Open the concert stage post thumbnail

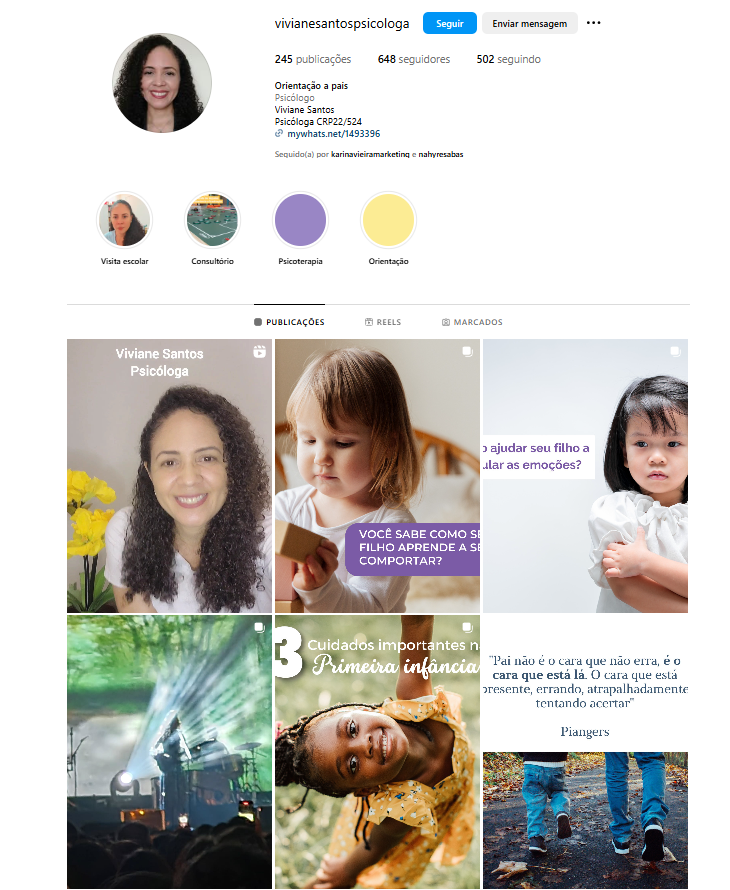(x=169, y=752)
